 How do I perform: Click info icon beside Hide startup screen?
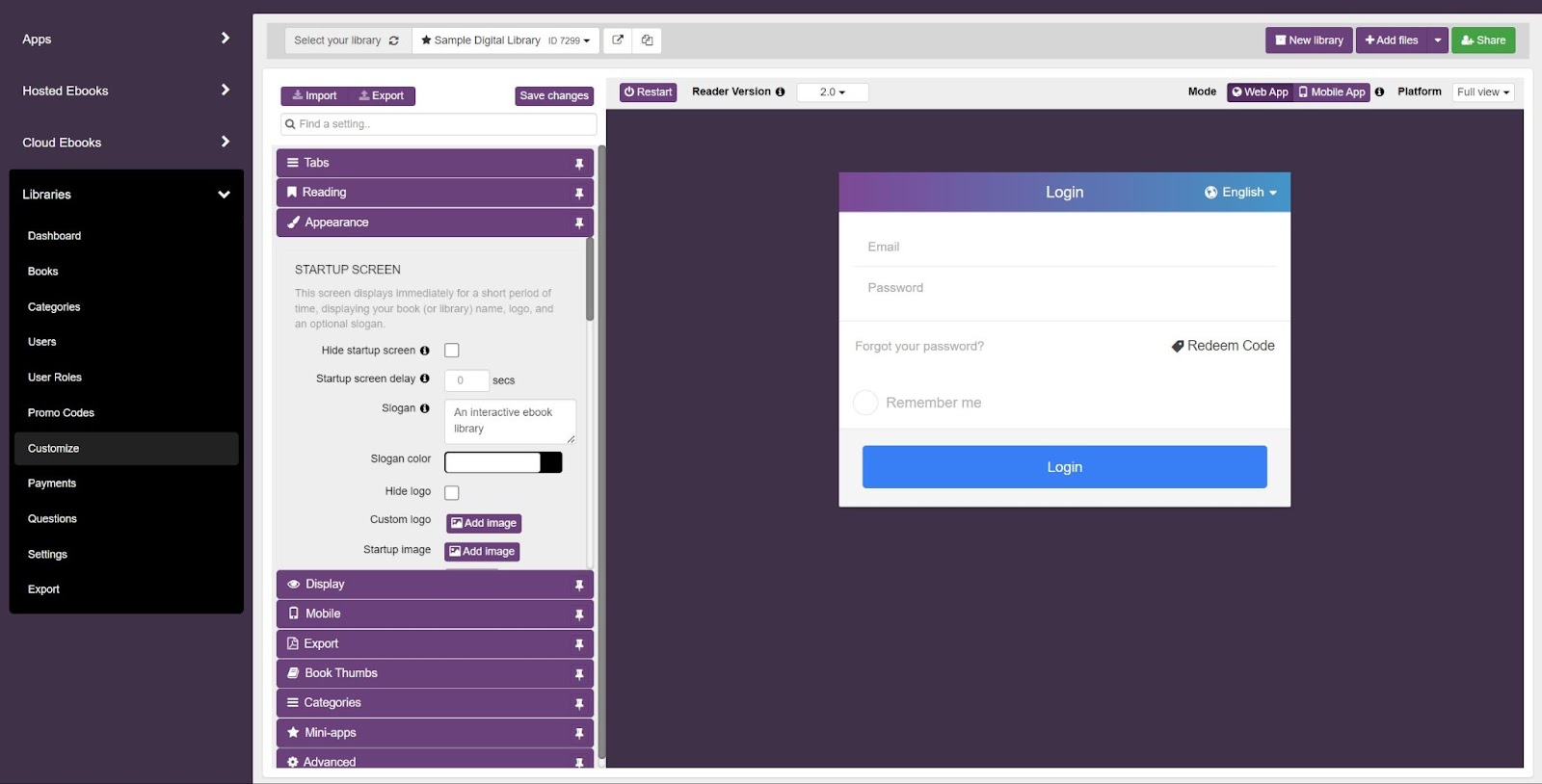424,351
